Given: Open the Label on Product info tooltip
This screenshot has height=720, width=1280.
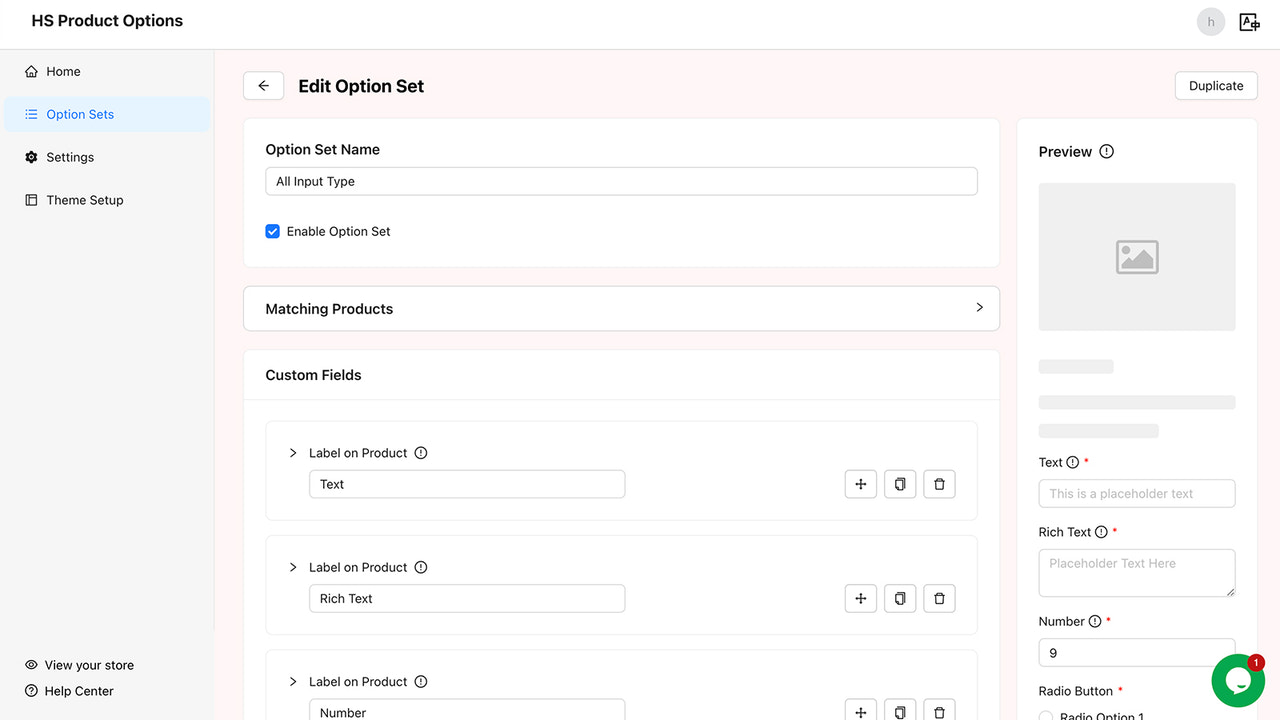Looking at the screenshot, I should tap(421, 452).
